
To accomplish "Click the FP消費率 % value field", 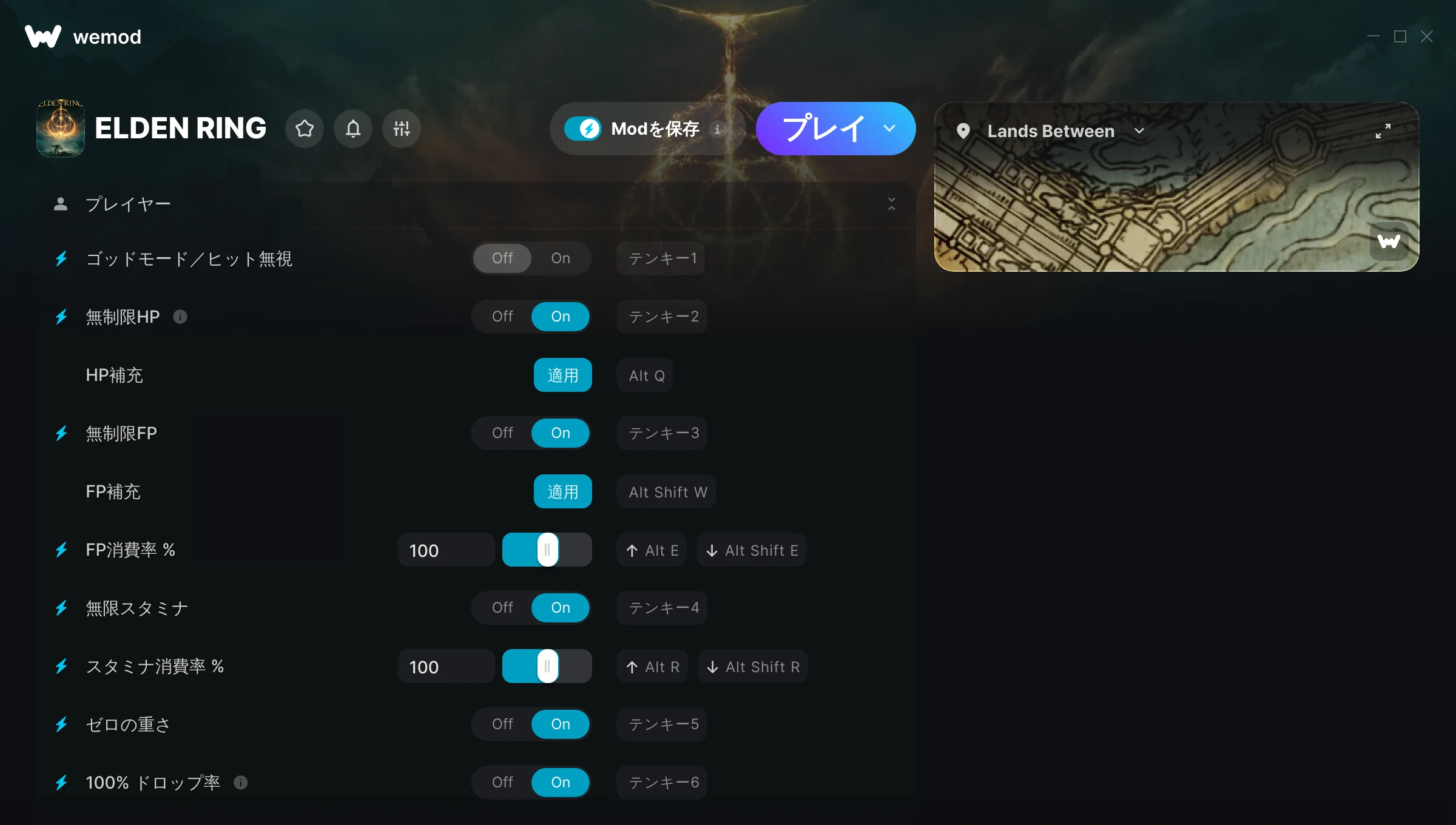I will coord(447,550).
